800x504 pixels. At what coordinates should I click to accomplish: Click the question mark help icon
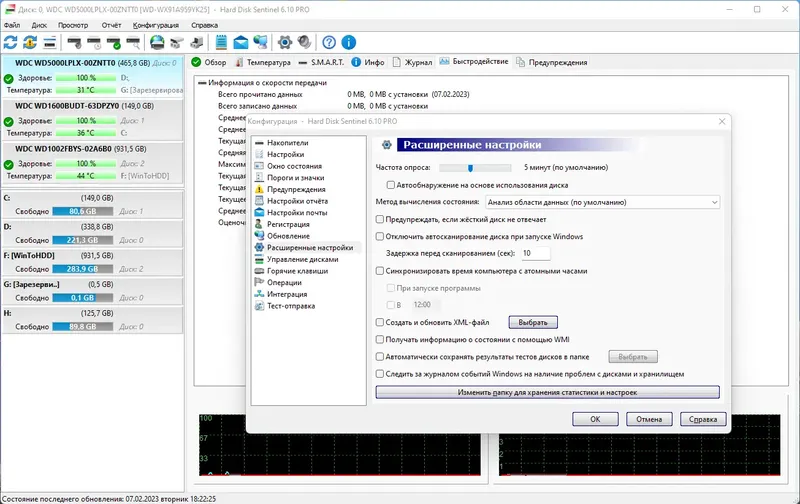(x=329, y=42)
